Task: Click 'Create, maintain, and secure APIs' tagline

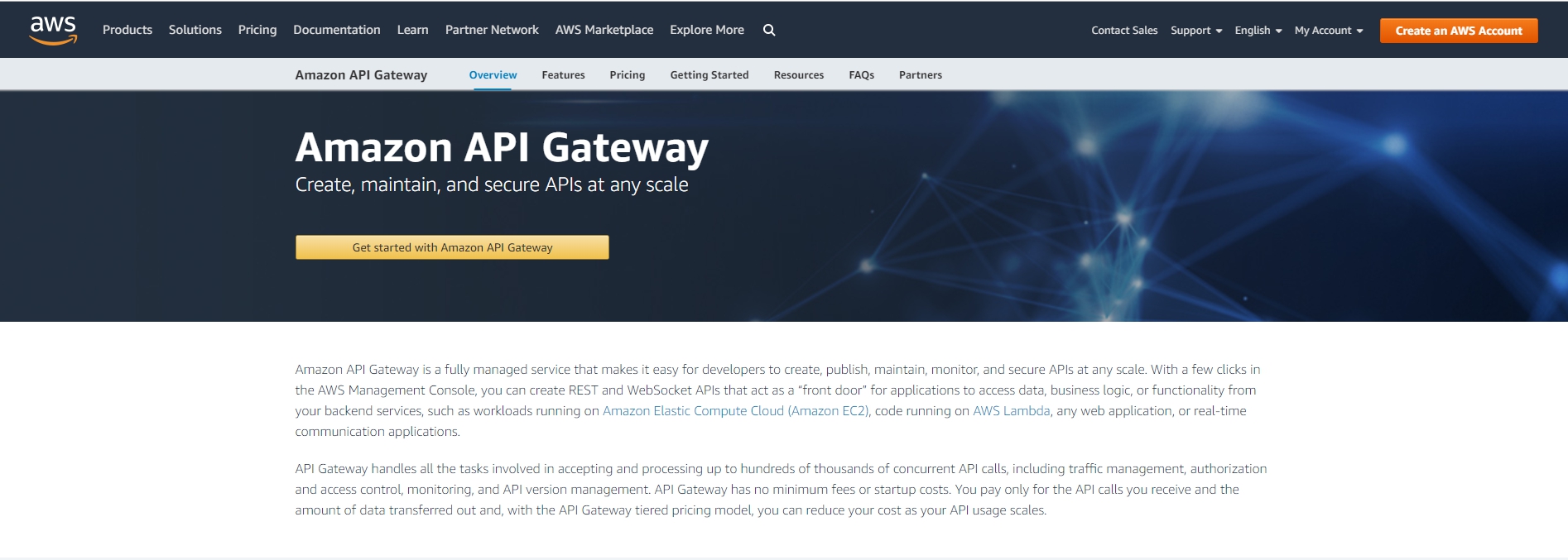Action: (492, 184)
